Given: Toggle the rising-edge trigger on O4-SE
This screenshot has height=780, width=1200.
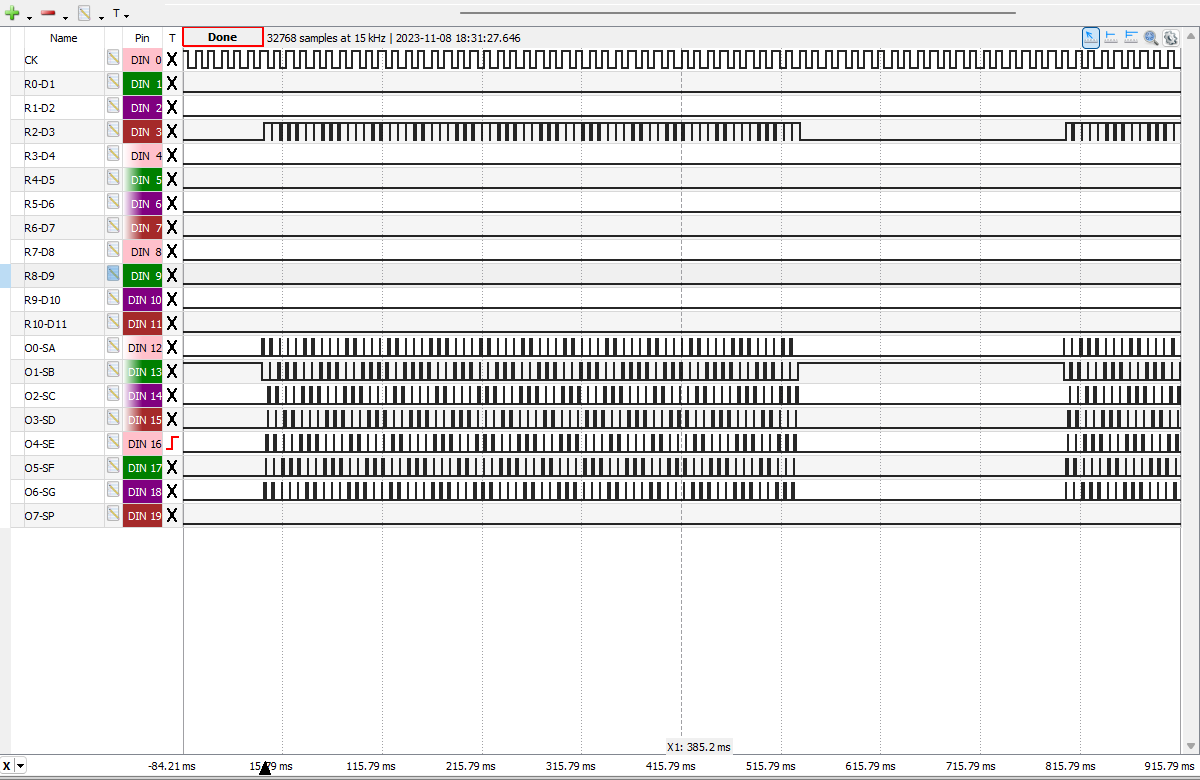Looking at the screenshot, I should 172,443.
